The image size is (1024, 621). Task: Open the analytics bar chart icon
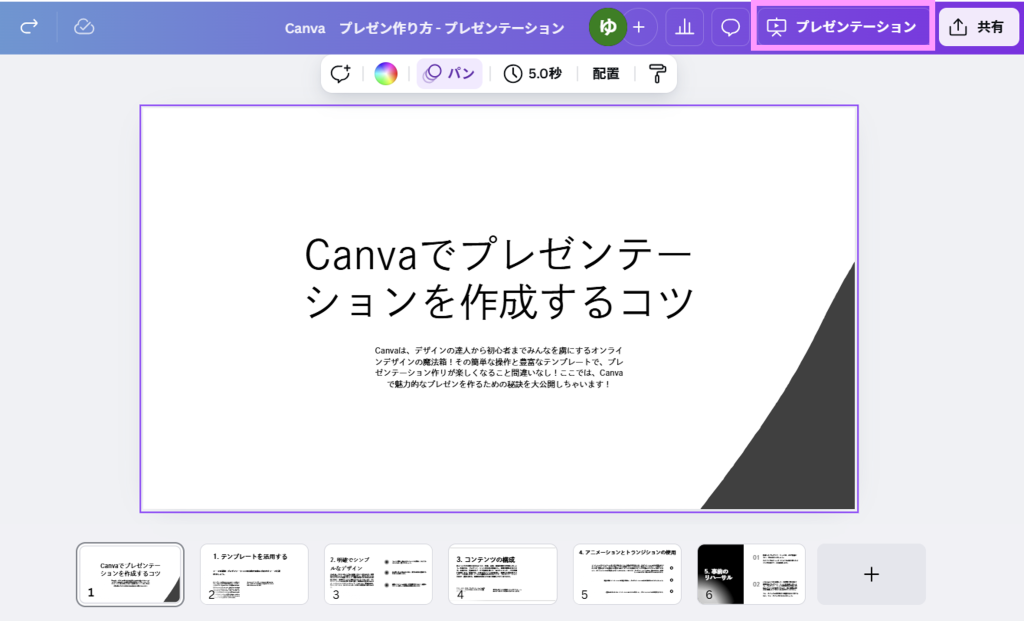pos(685,27)
